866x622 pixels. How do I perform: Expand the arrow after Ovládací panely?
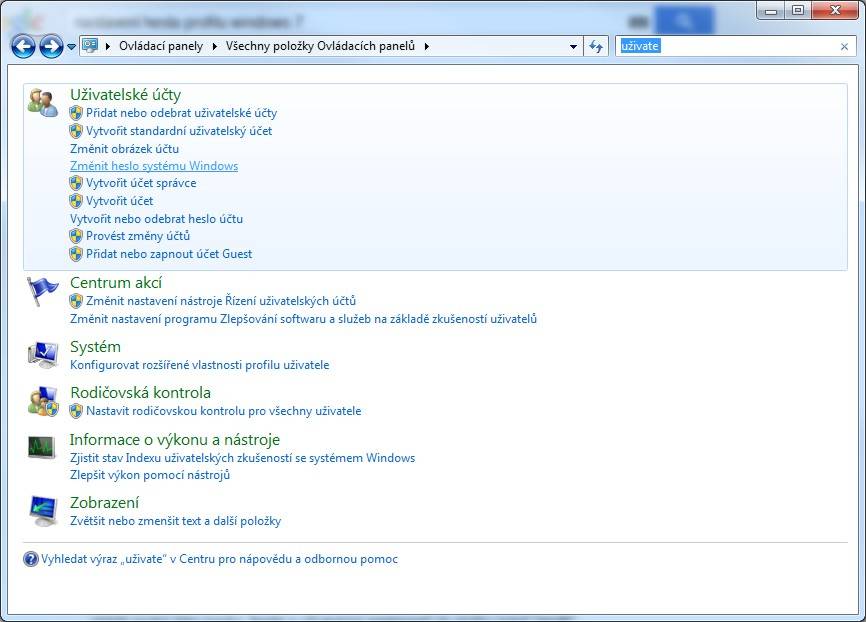[215, 46]
